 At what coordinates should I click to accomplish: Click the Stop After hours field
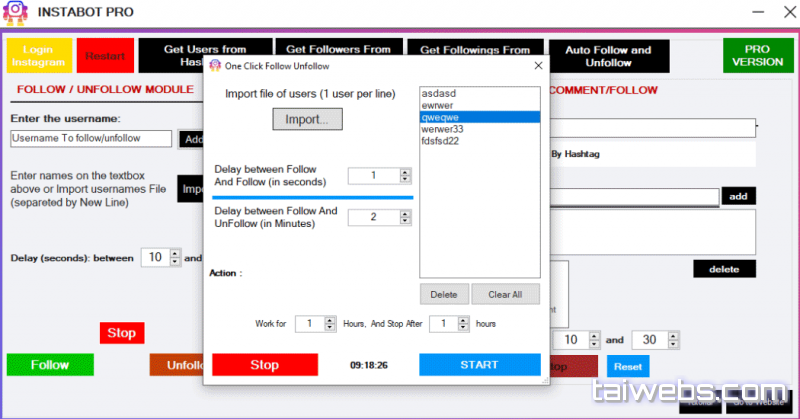[444, 324]
